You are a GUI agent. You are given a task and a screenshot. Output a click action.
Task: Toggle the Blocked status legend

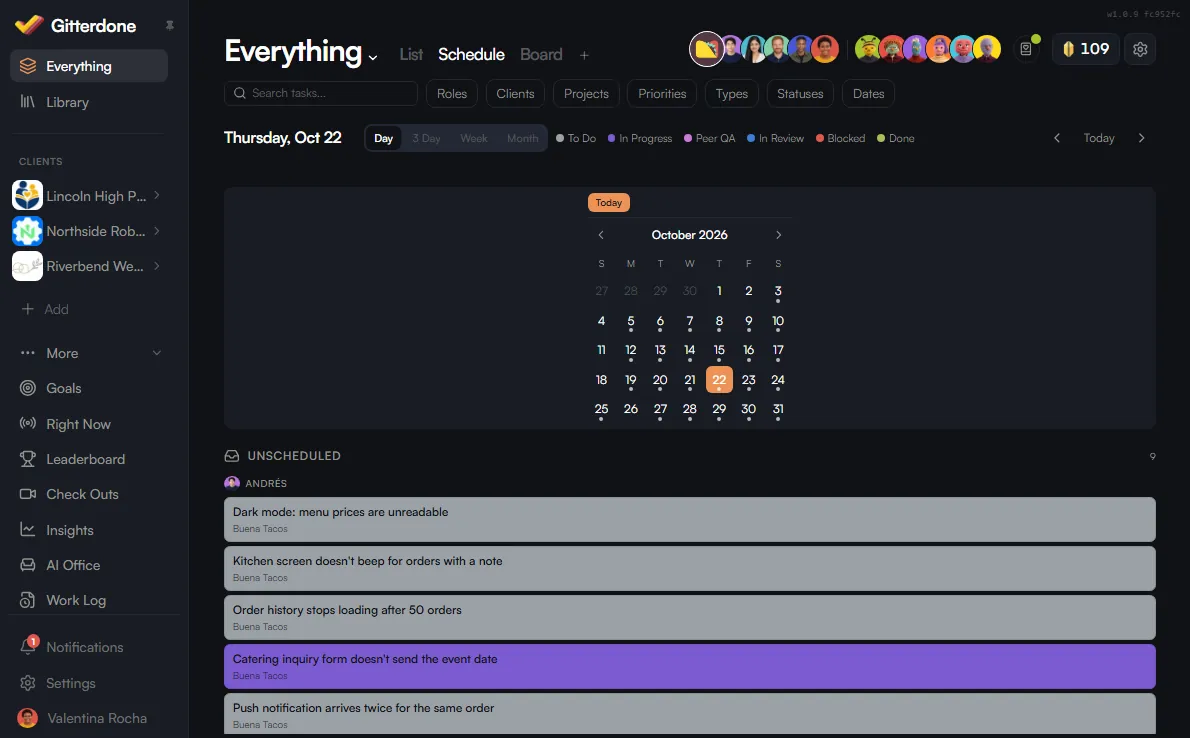pos(840,138)
